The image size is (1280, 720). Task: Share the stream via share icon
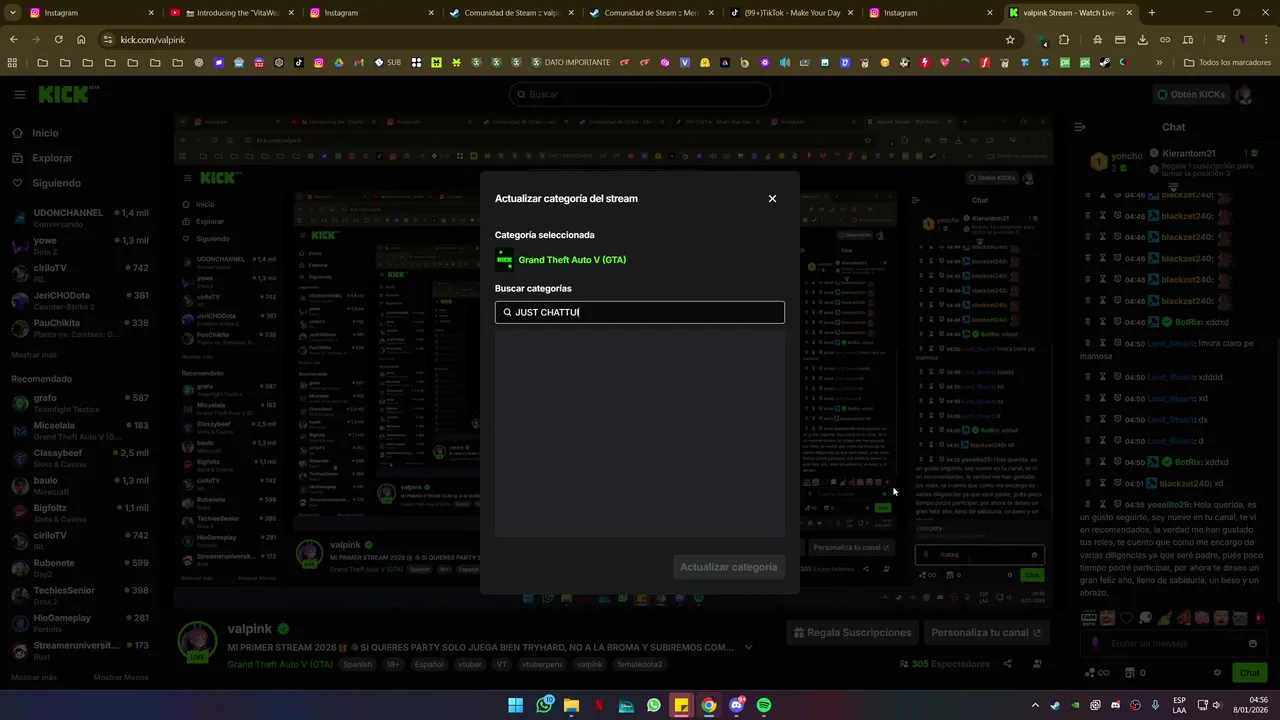pos(1008,664)
